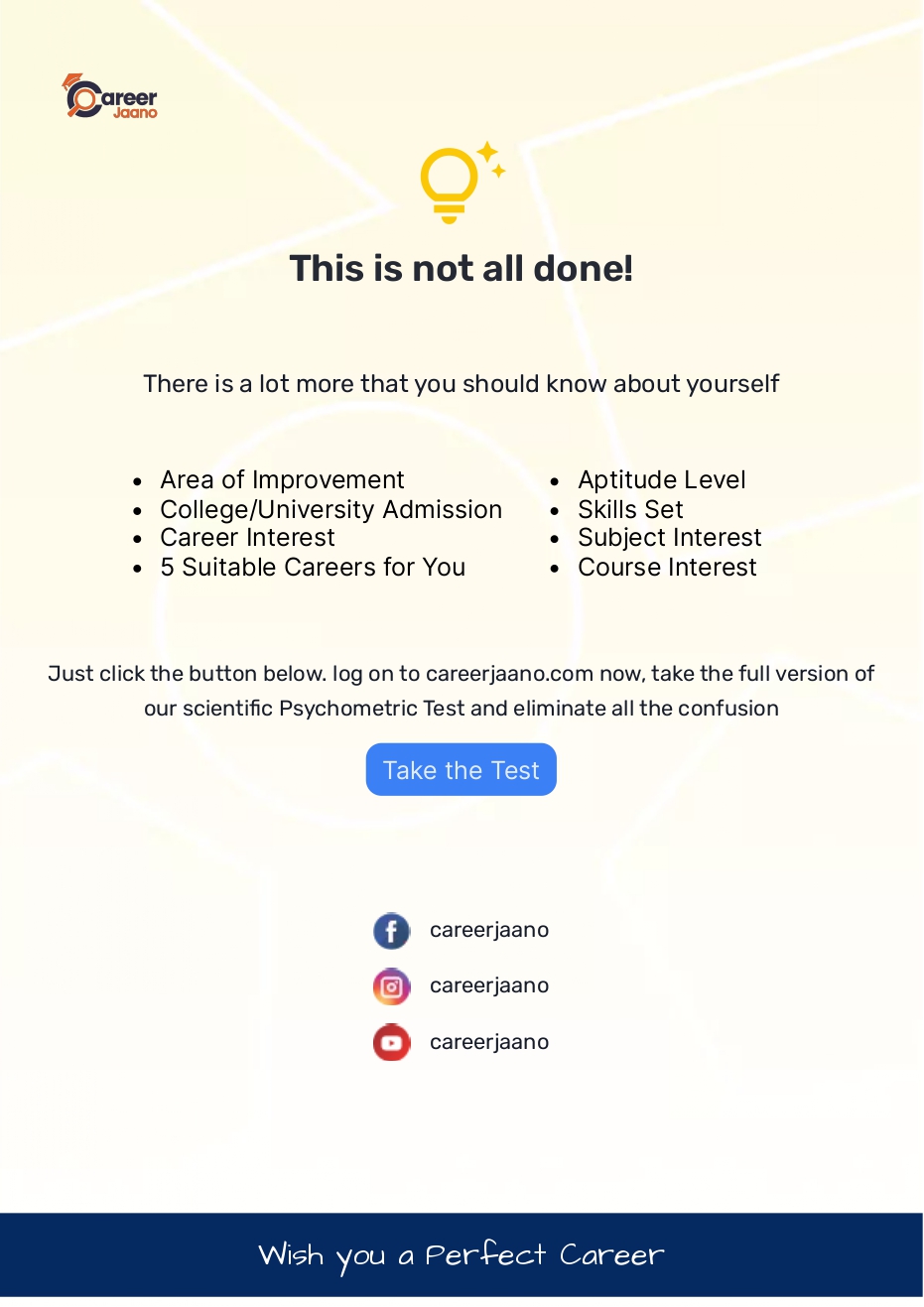924x1307 pixels.
Task: Click the Course Interest list item
Action: pyautogui.click(x=668, y=567)
